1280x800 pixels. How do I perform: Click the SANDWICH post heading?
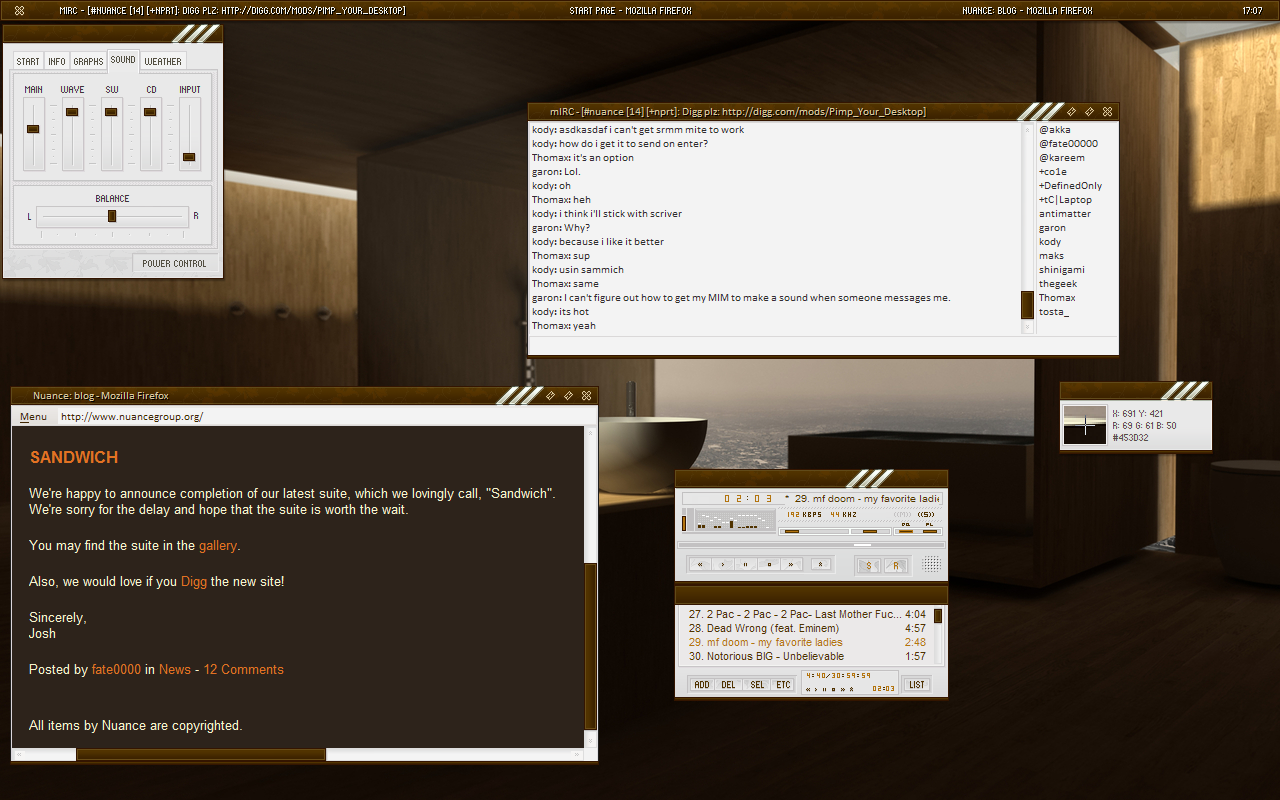(x=74, y=457)
